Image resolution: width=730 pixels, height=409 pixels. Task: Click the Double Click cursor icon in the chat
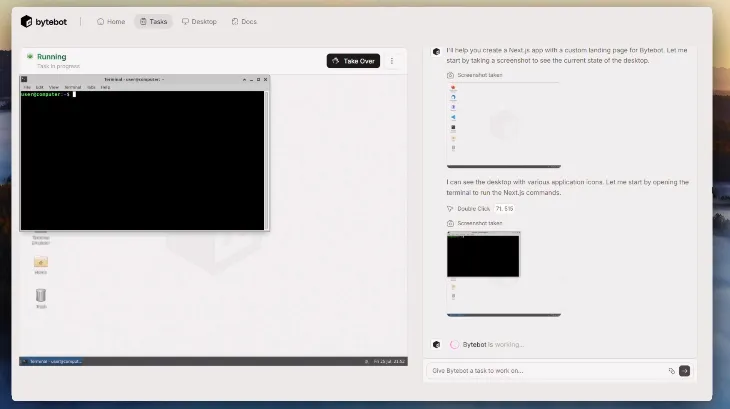point(450,209)
